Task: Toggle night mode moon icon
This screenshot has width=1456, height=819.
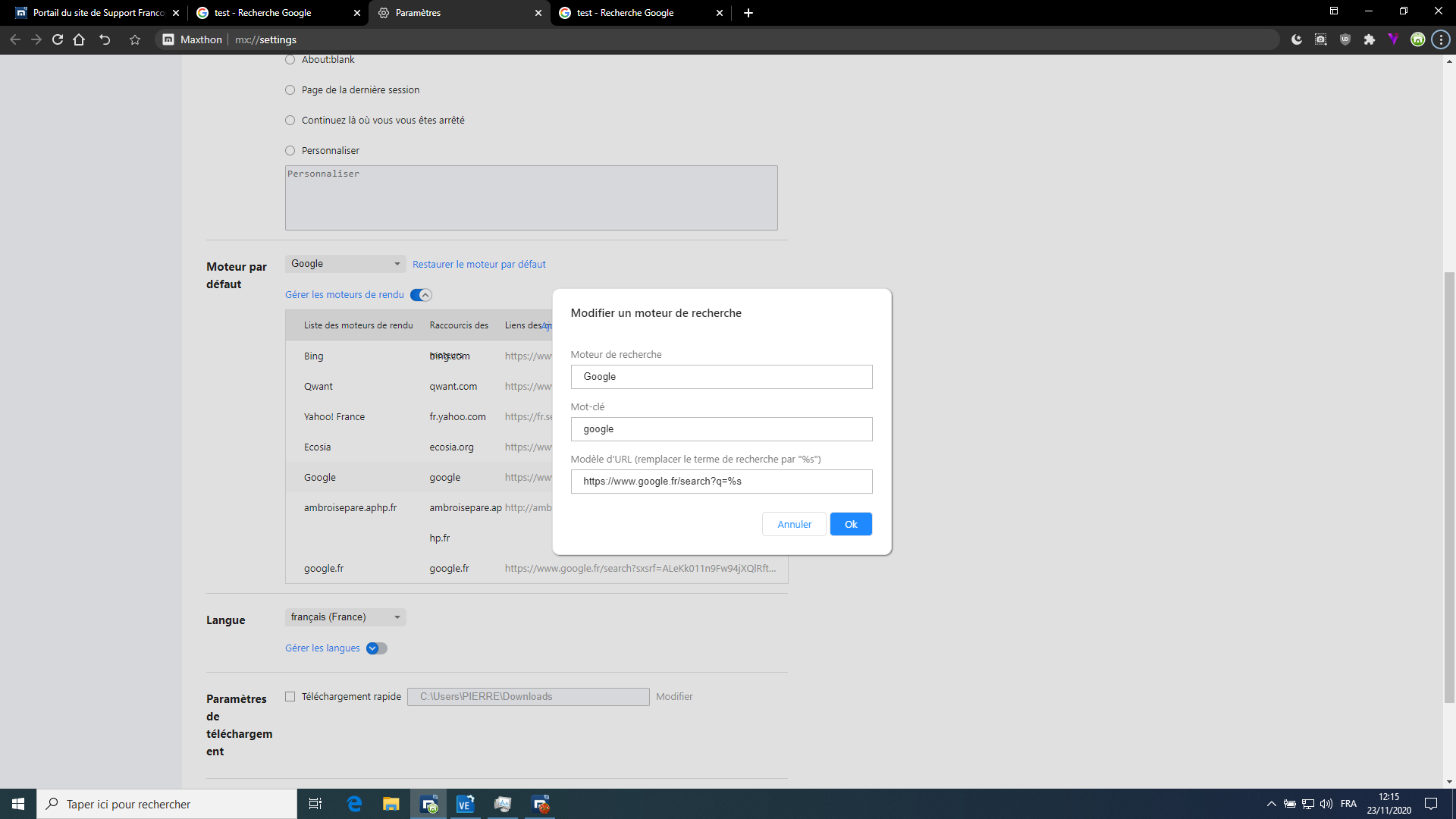Action: coord(1297,39)
